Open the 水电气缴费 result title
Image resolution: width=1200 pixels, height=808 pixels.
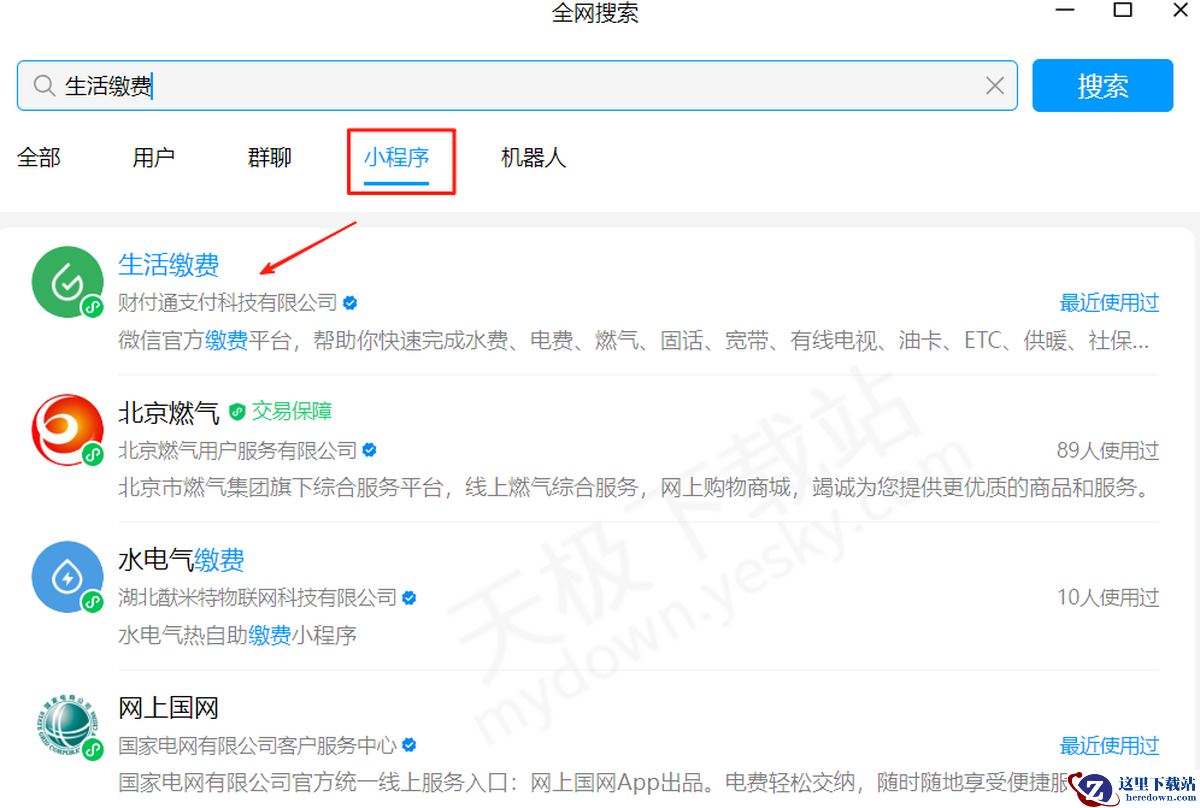click(x=181, y=560)
